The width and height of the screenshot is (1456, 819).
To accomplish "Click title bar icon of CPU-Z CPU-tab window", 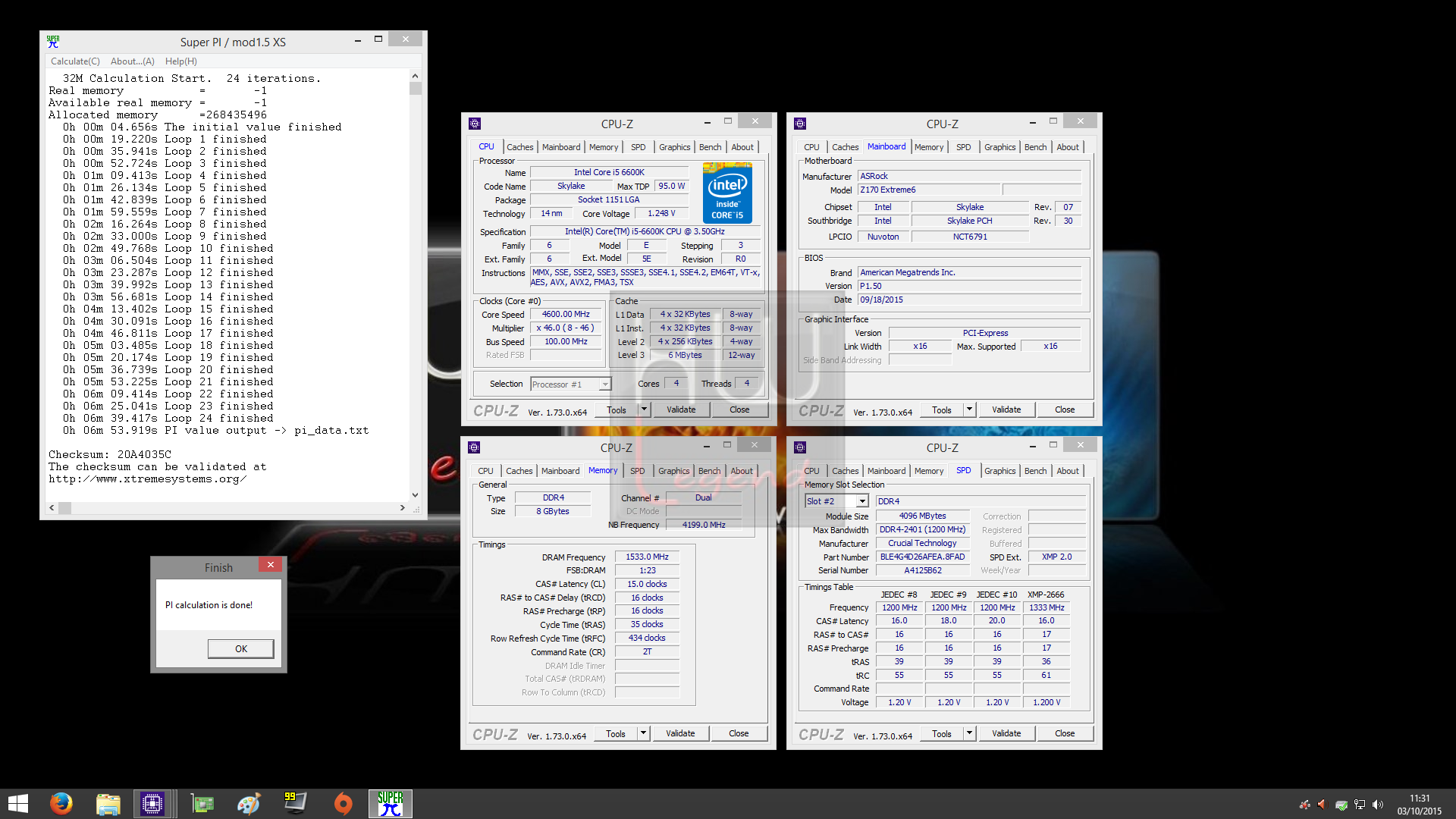I will tap(475, 124).
